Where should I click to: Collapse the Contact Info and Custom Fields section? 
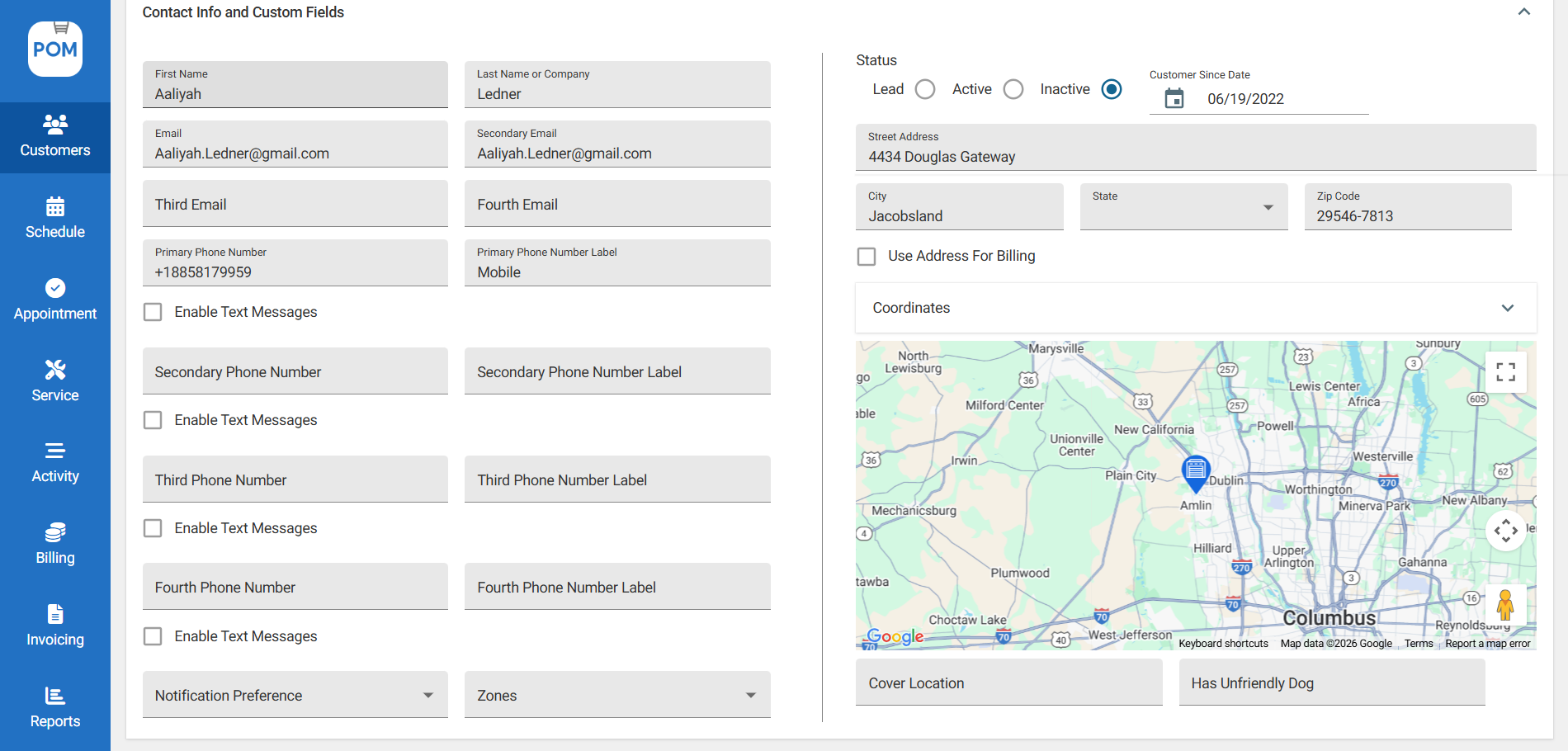1523,12
